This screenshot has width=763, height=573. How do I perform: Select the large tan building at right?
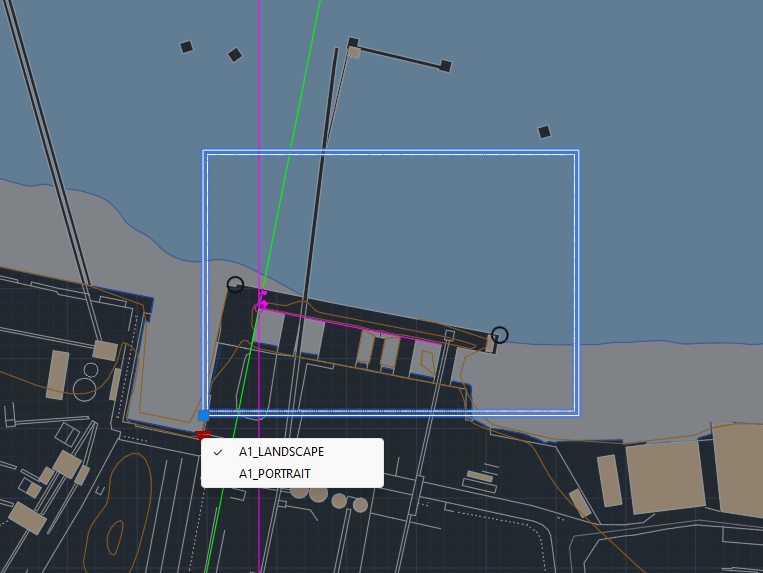(665, 477)
